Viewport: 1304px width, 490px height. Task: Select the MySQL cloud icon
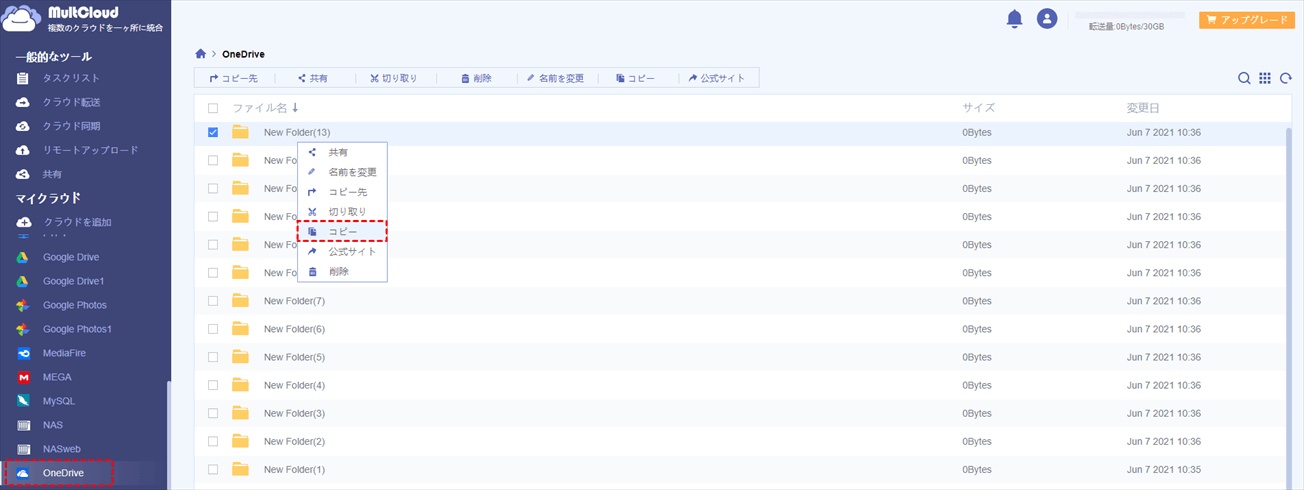point(23,401)
